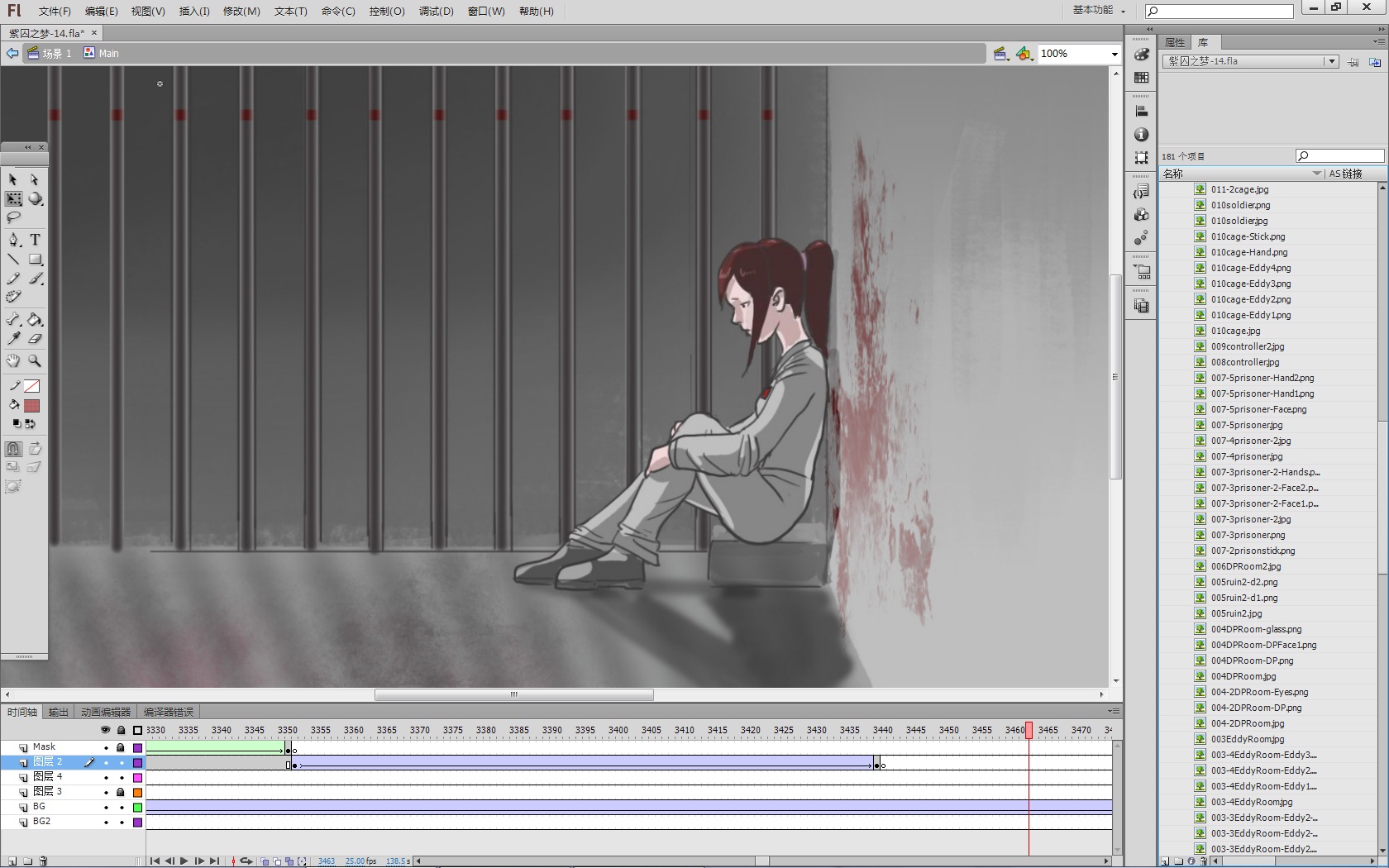Screen dimensions: 1389x868
Task: Select the Paint Bucket tool
Action: pyautogui.click(x=35, y=320)
